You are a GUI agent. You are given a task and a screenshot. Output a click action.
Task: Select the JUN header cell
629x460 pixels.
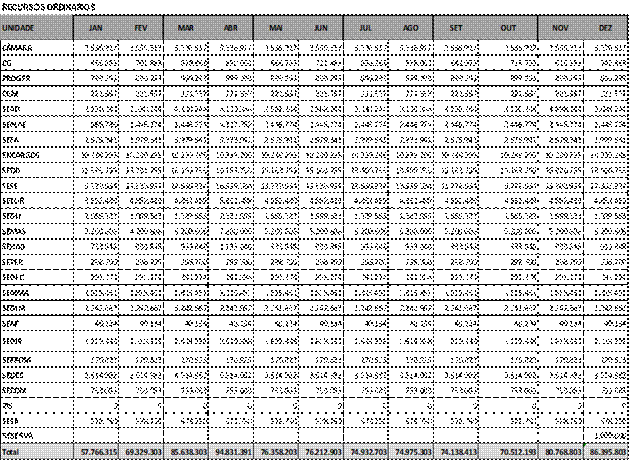click(x=321, y=28)
